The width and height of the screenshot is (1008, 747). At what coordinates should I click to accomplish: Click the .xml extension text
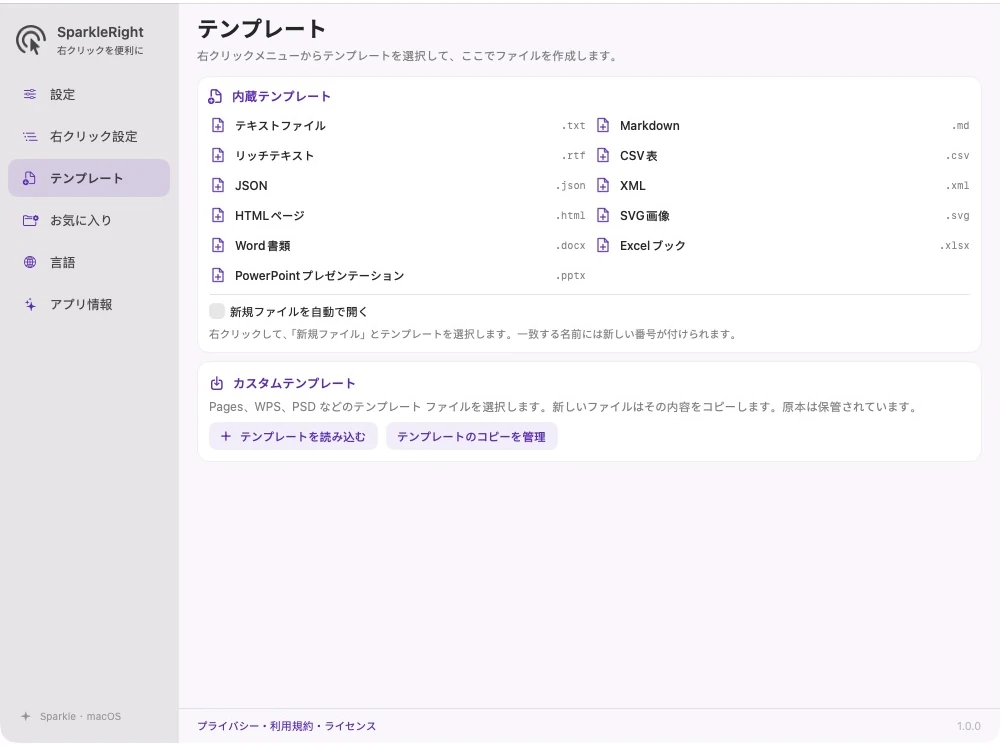[x=957, y=186]
